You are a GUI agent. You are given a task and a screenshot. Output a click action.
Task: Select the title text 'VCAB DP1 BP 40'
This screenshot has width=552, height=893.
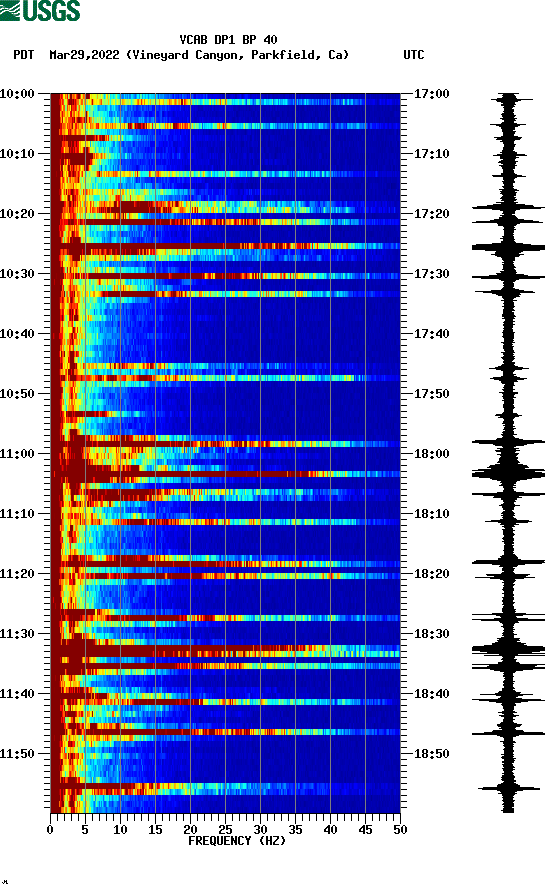click(x=228, y=40)
